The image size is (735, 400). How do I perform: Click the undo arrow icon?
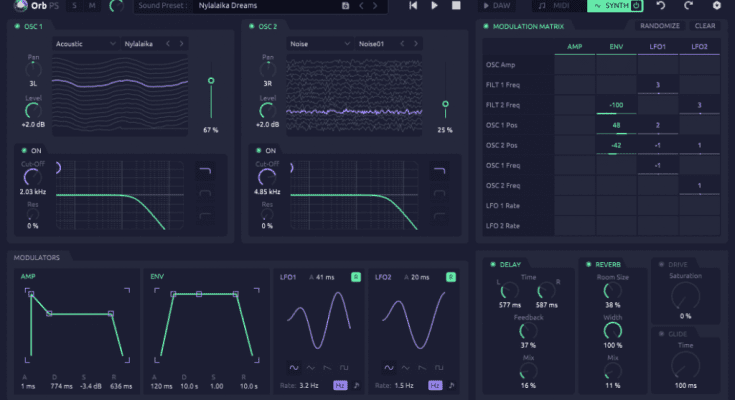pos(661,6)
